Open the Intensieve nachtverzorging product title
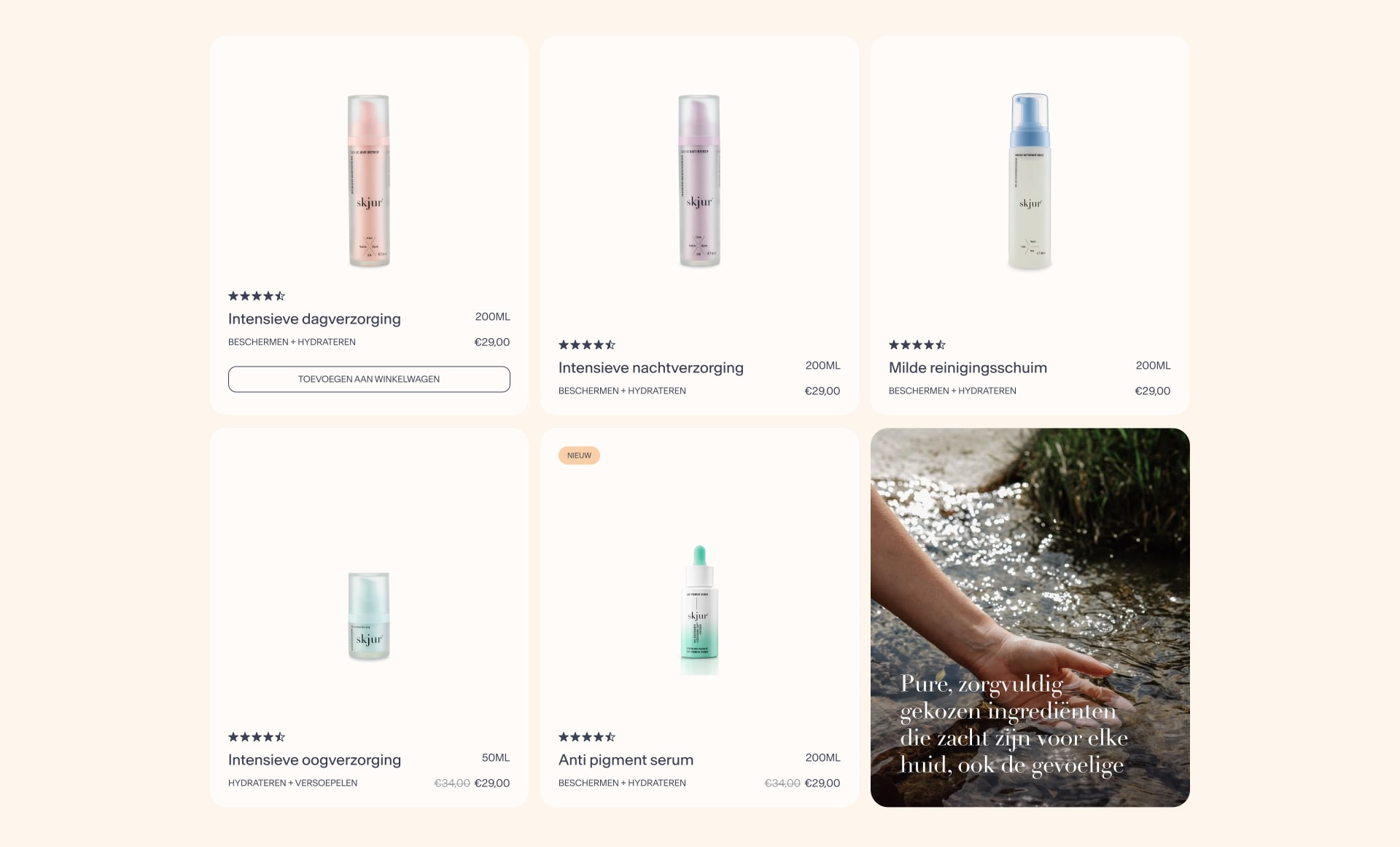The width and height of the screenshot is (1400, 847). point(651,367)
